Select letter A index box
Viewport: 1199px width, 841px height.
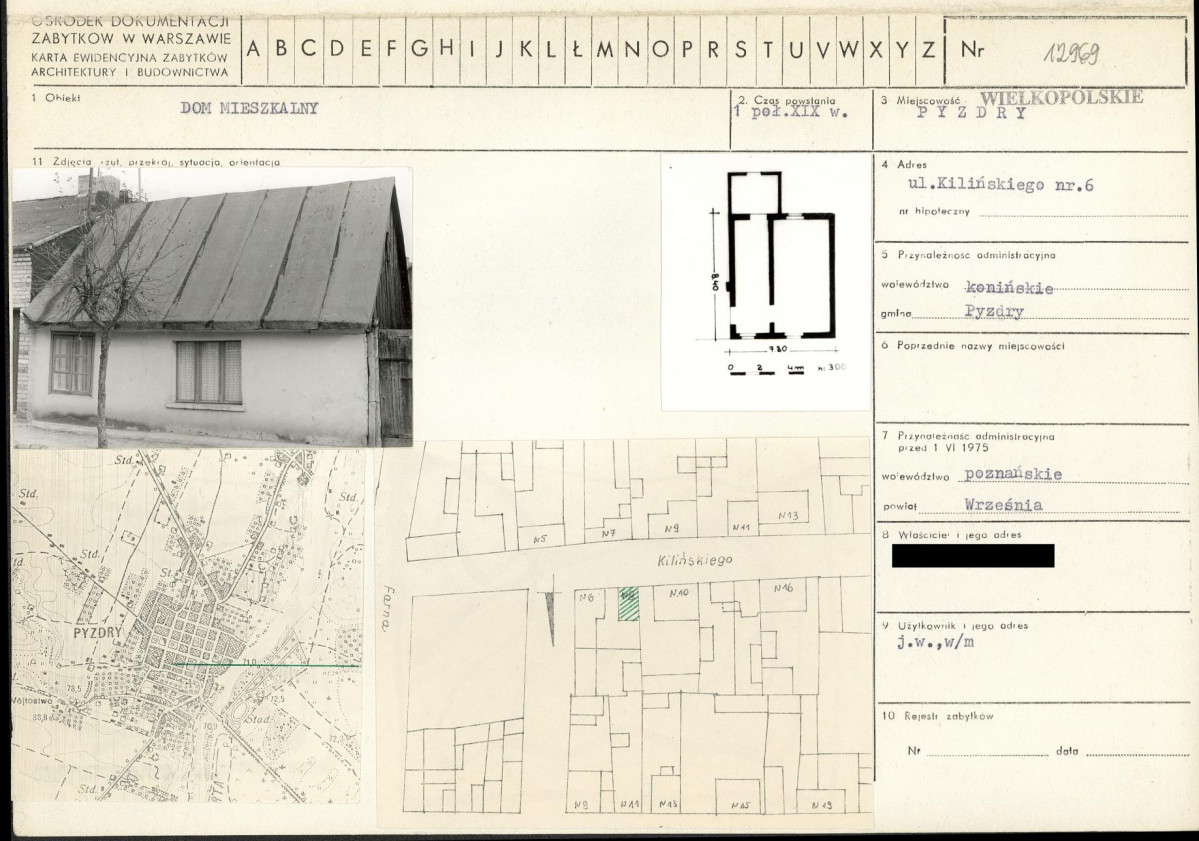pyautogui.click(x=254, y=50)
